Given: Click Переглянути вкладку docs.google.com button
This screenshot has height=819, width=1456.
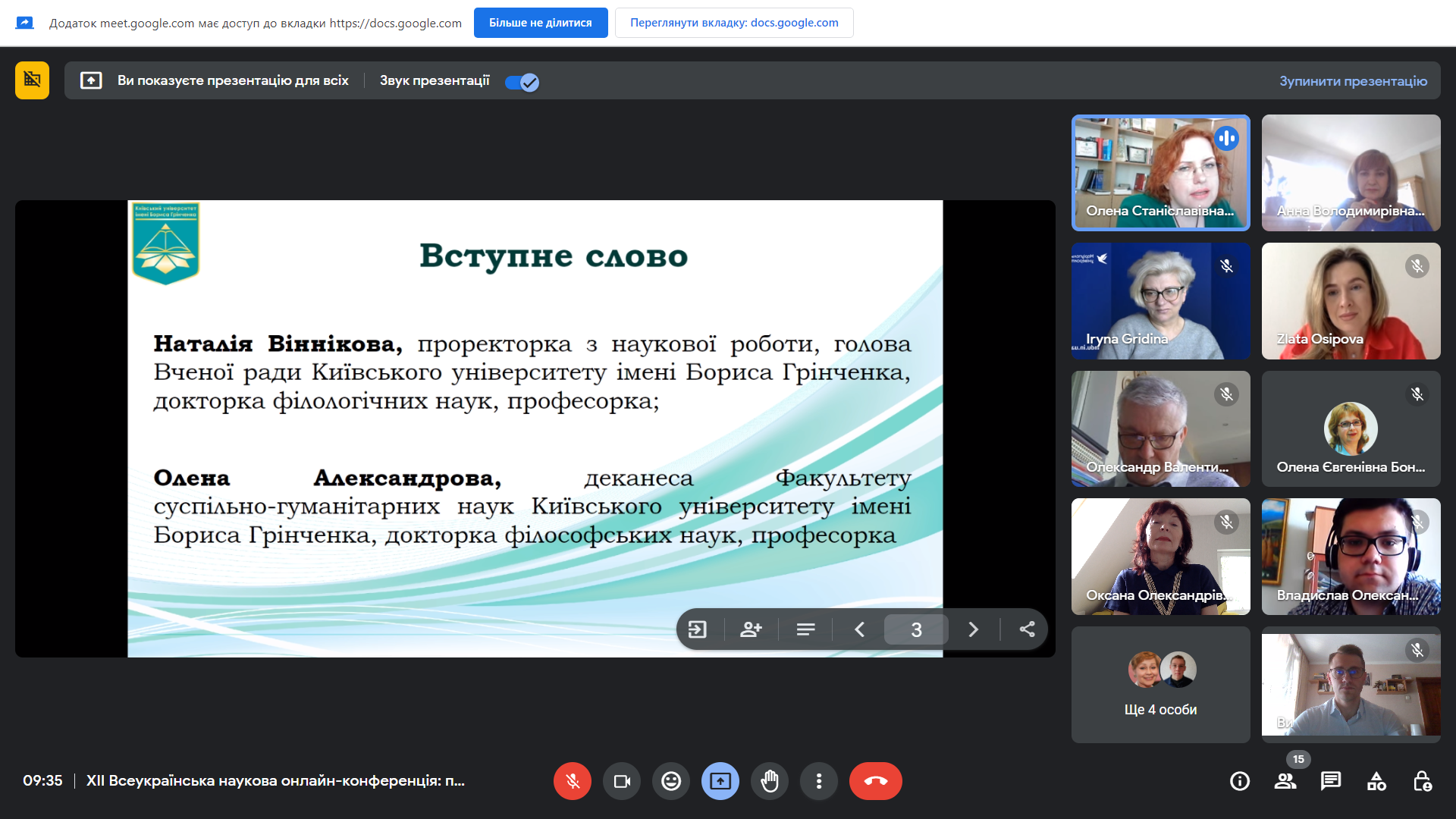Looking at the screenshot, I should tap(733, 23).
